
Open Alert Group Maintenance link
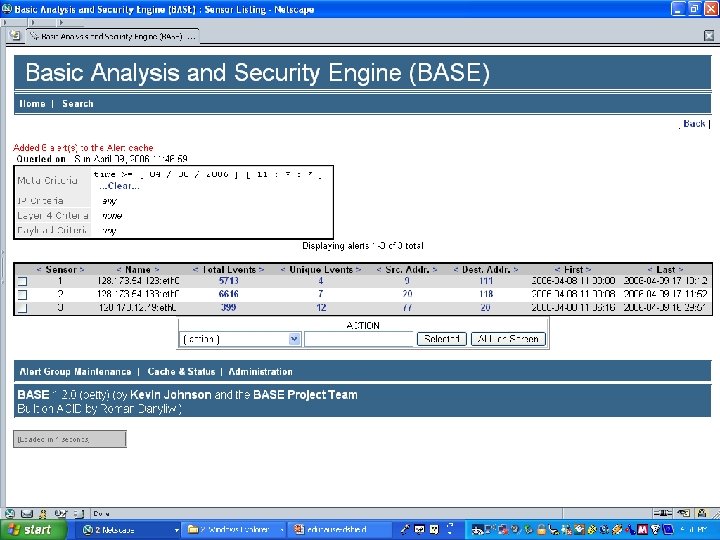click(75, 371)
